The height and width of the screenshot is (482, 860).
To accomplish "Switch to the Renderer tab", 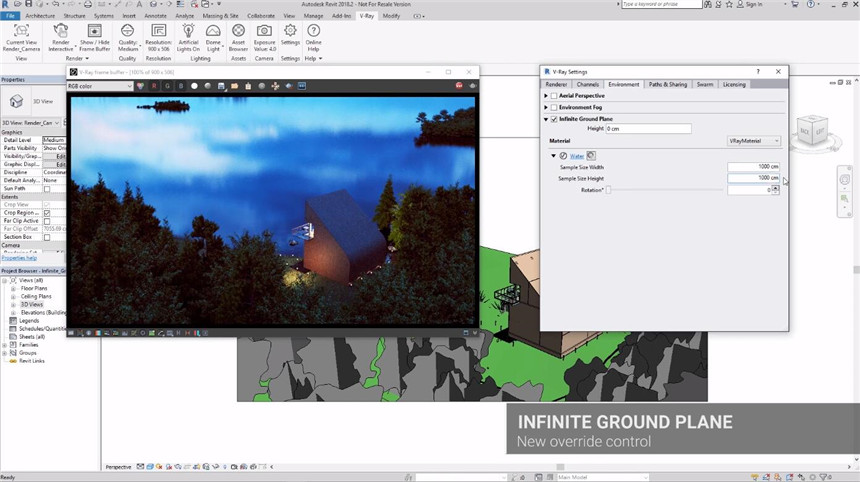I will [556, 84].
